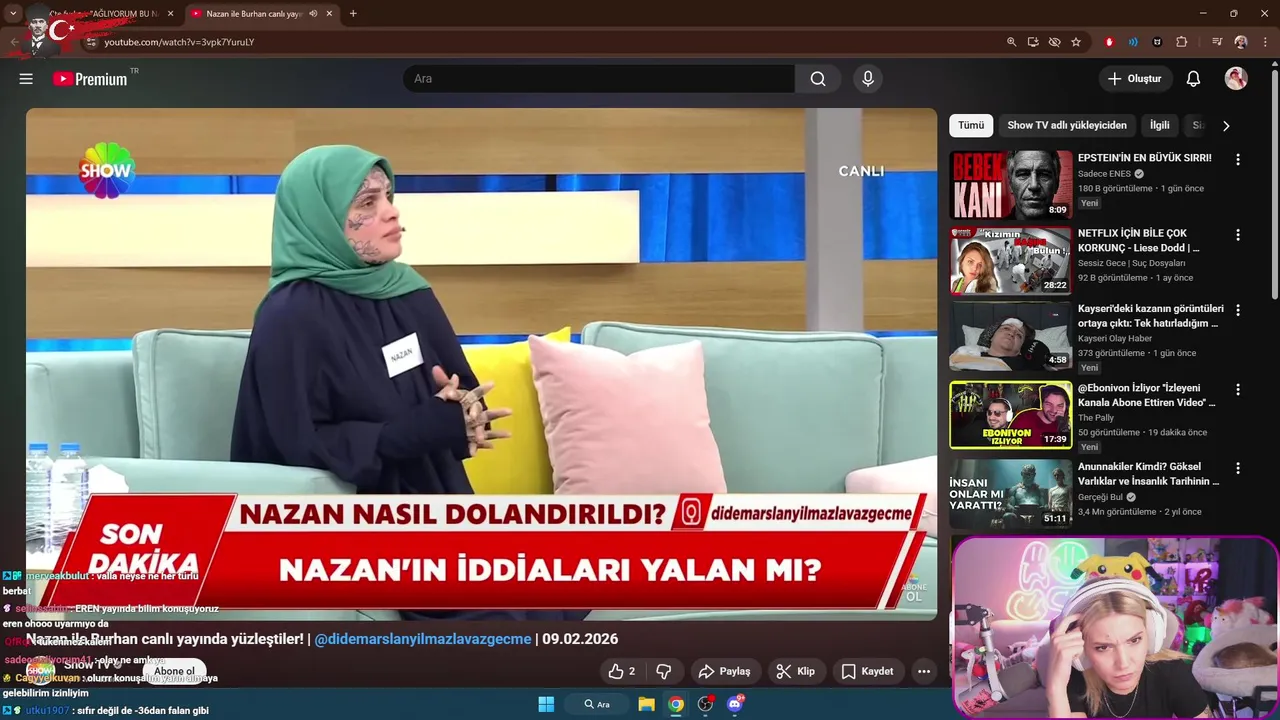
Task: Open the YouTube guide hamburger menu
Action: (x=26, y=79)
